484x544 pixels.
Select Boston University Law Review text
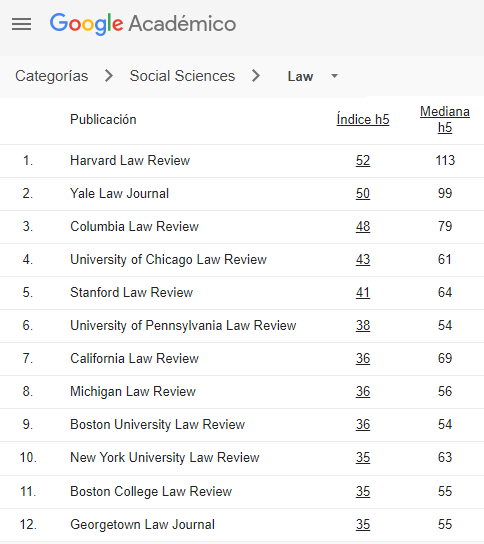click(x=158, y=425)
